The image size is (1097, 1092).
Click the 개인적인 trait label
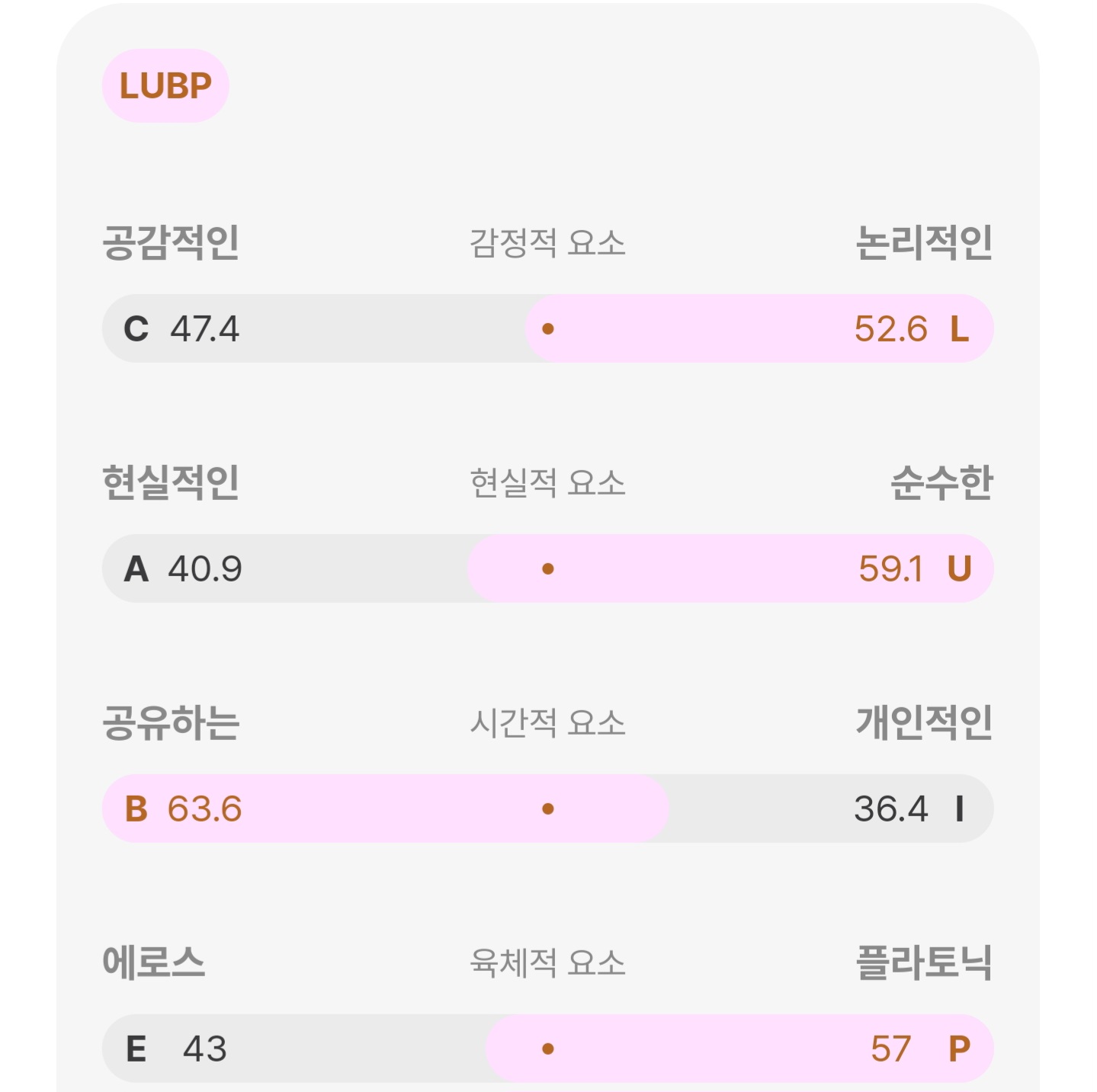coord(924,723)
